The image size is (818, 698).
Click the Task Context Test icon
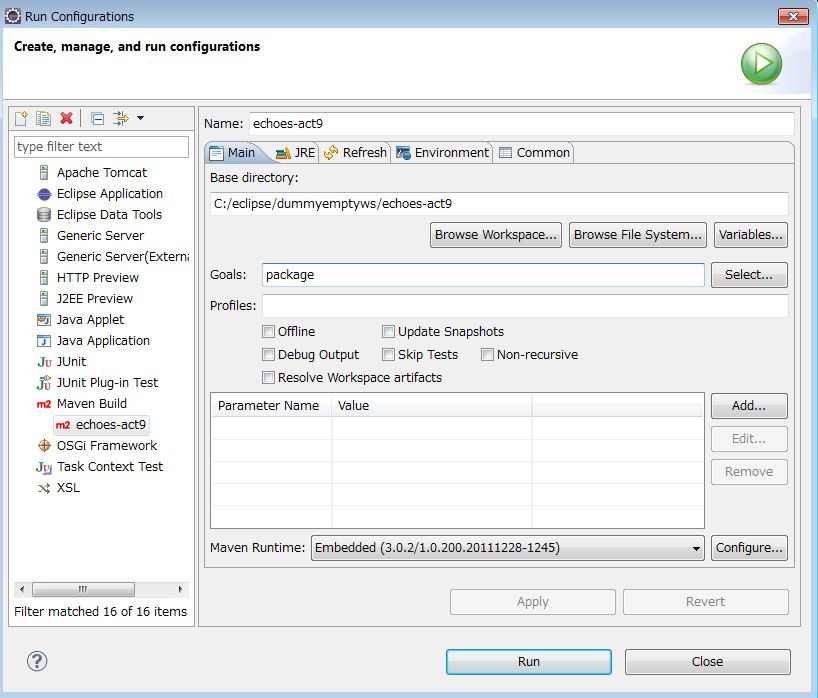(44, 467)
